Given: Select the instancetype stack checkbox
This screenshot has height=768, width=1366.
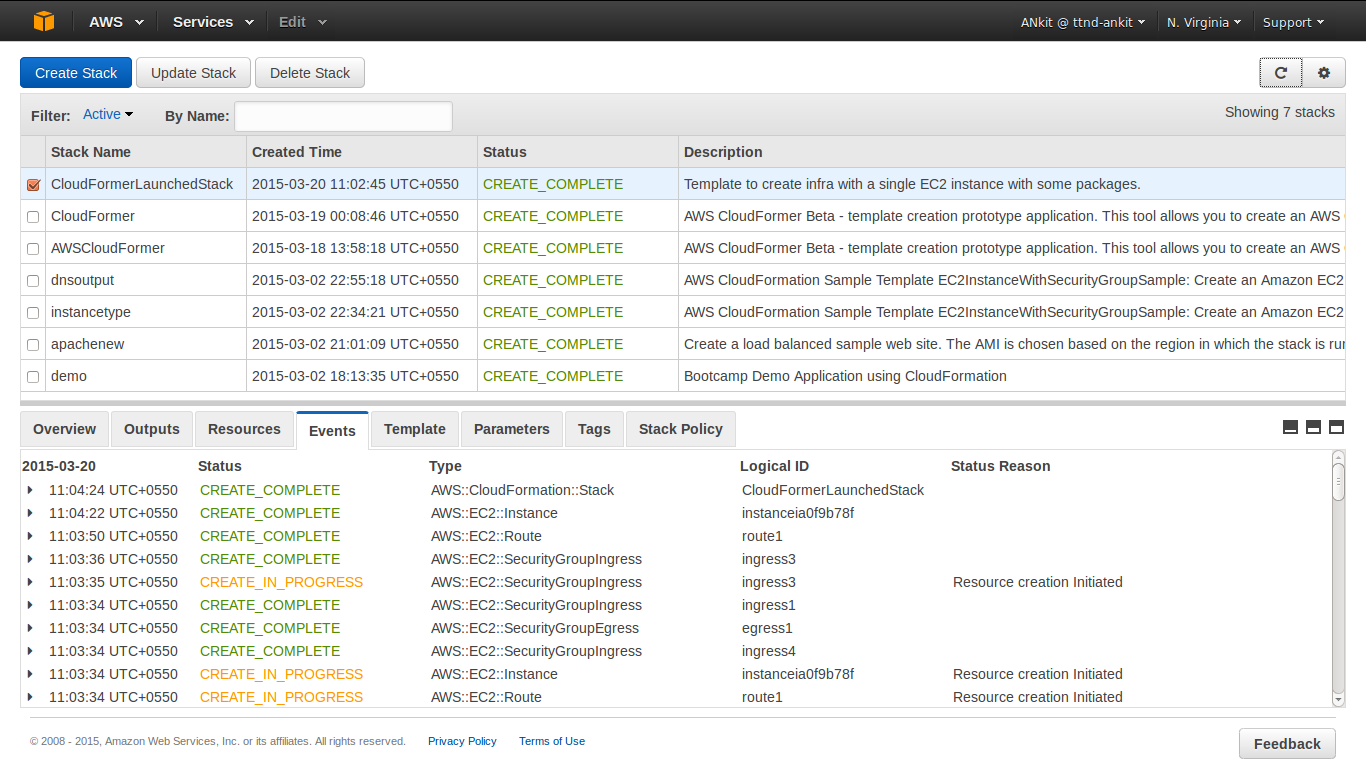Looking at the screenshot, I should click(x=33, y=313).
